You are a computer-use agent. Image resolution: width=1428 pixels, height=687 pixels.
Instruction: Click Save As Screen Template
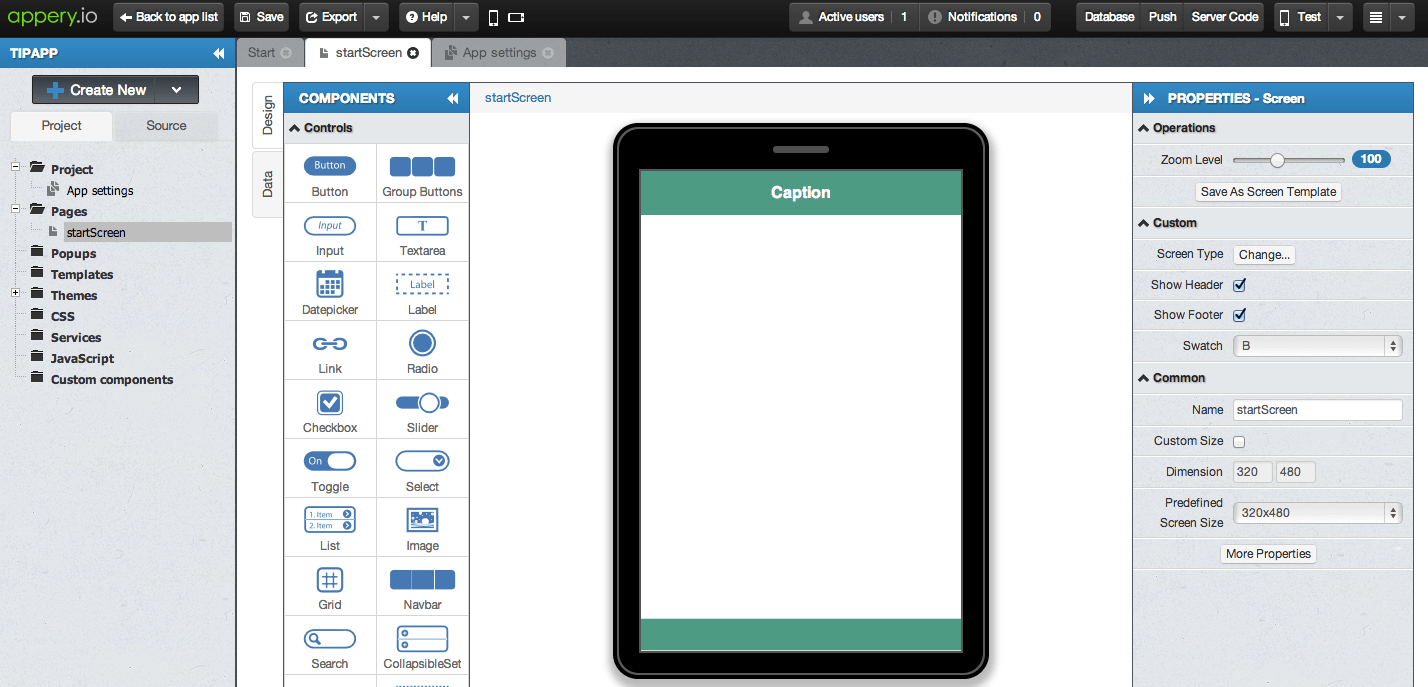(1268, 191)
